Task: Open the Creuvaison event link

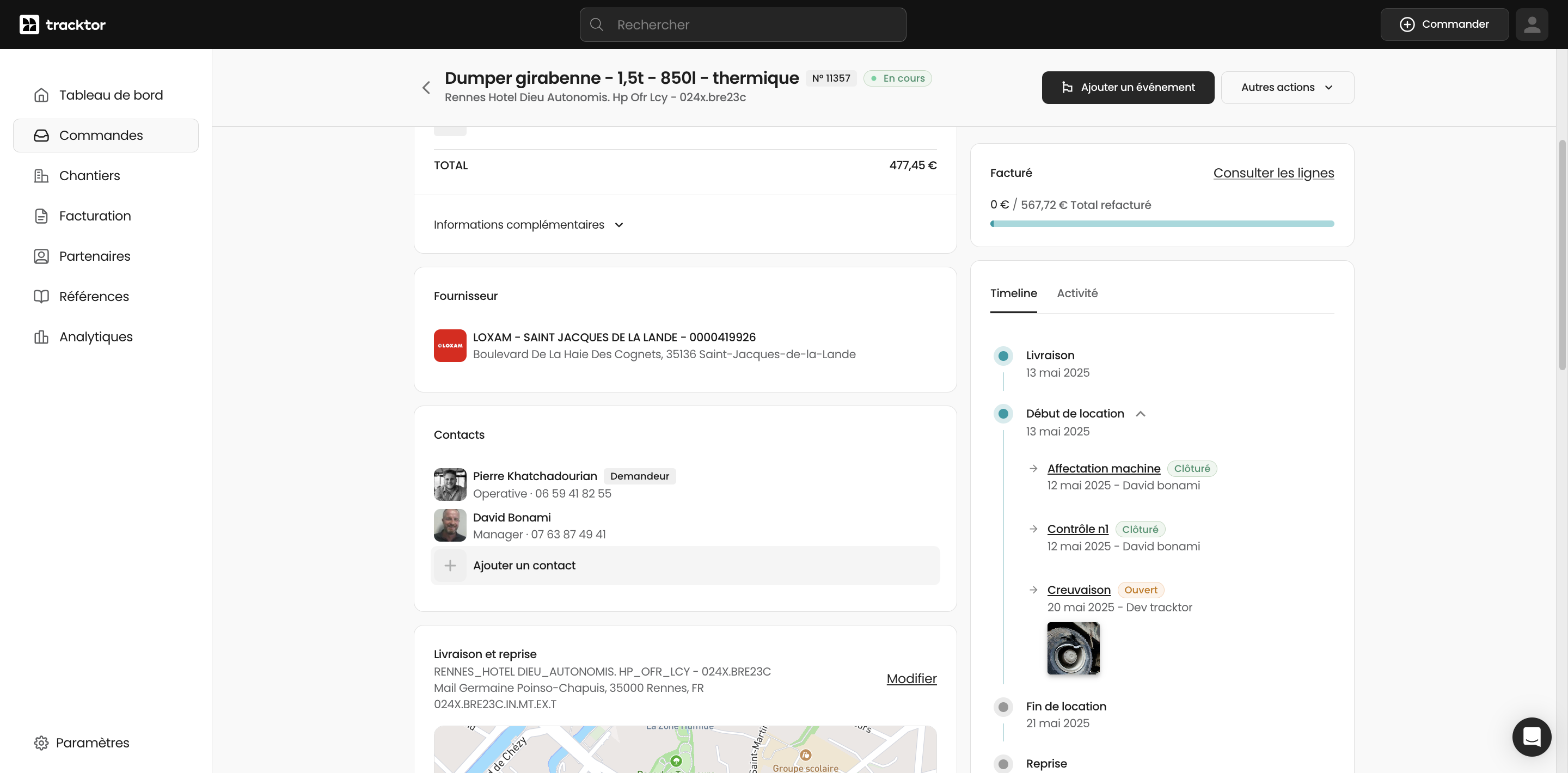Action: pos(1079,590)
